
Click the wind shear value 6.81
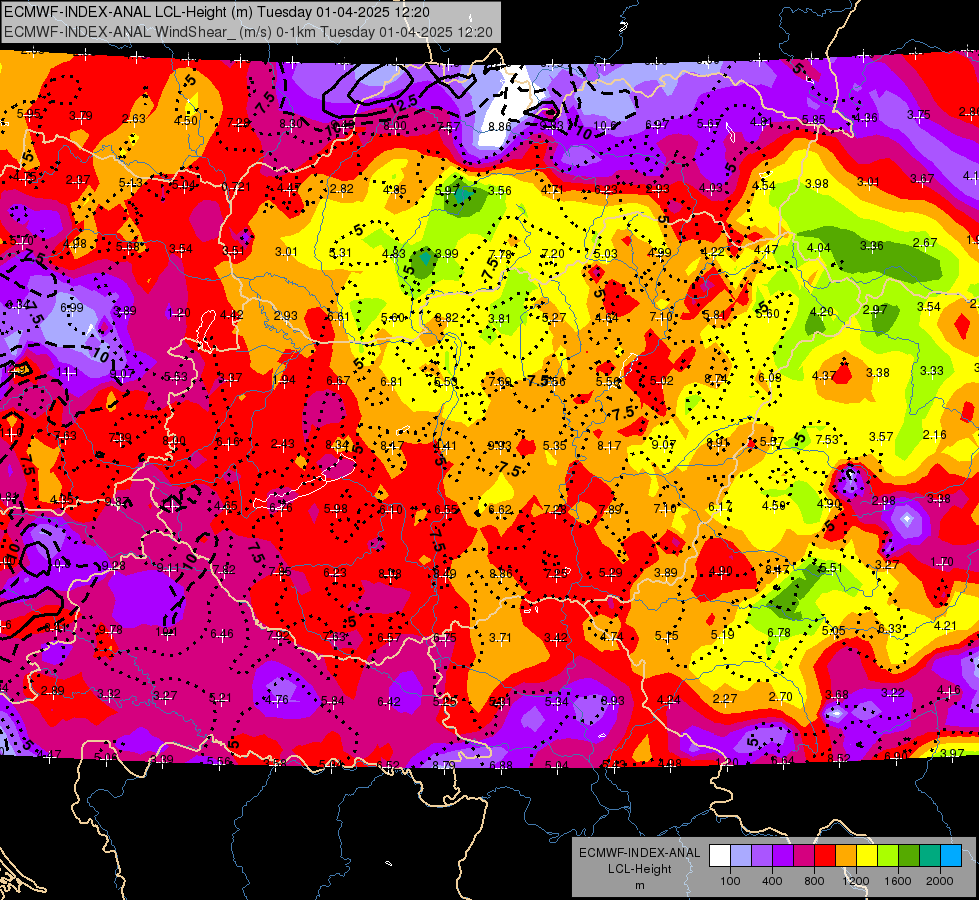coord(391,382)
